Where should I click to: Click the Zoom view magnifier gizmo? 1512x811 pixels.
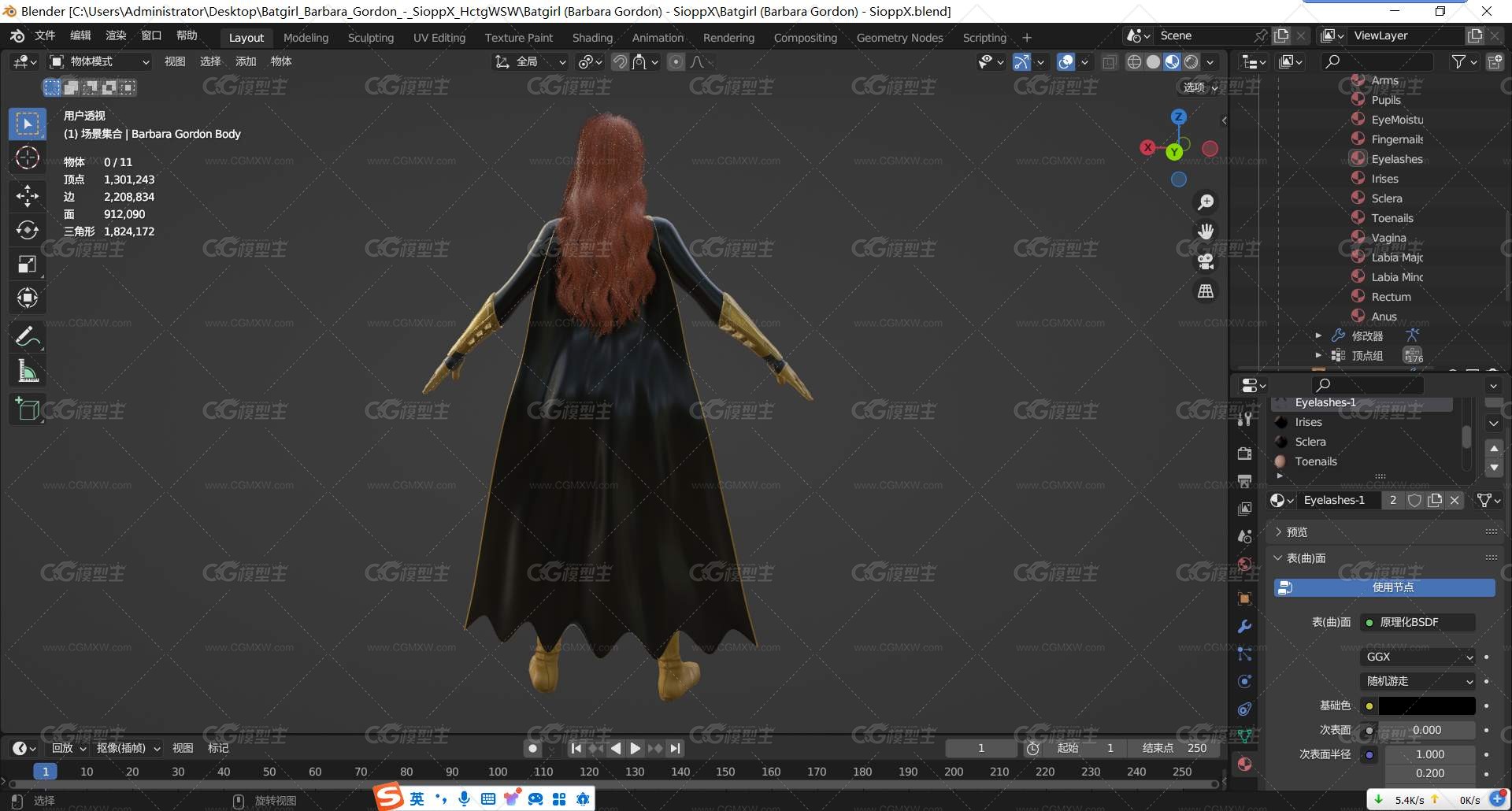[1206, 202]
